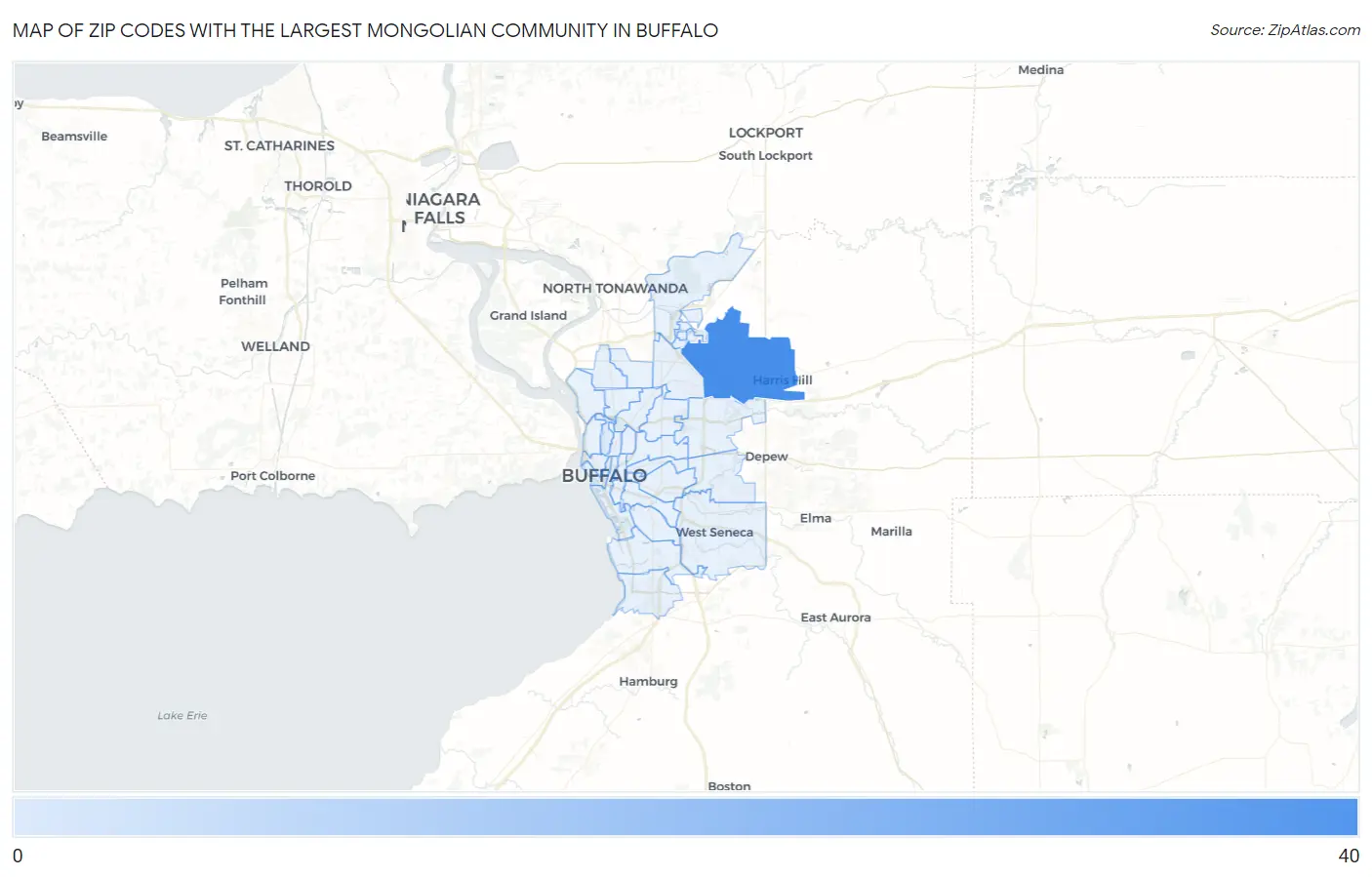Click the legend maximum value 40

pyautogui.click(x=1349, y=856)
